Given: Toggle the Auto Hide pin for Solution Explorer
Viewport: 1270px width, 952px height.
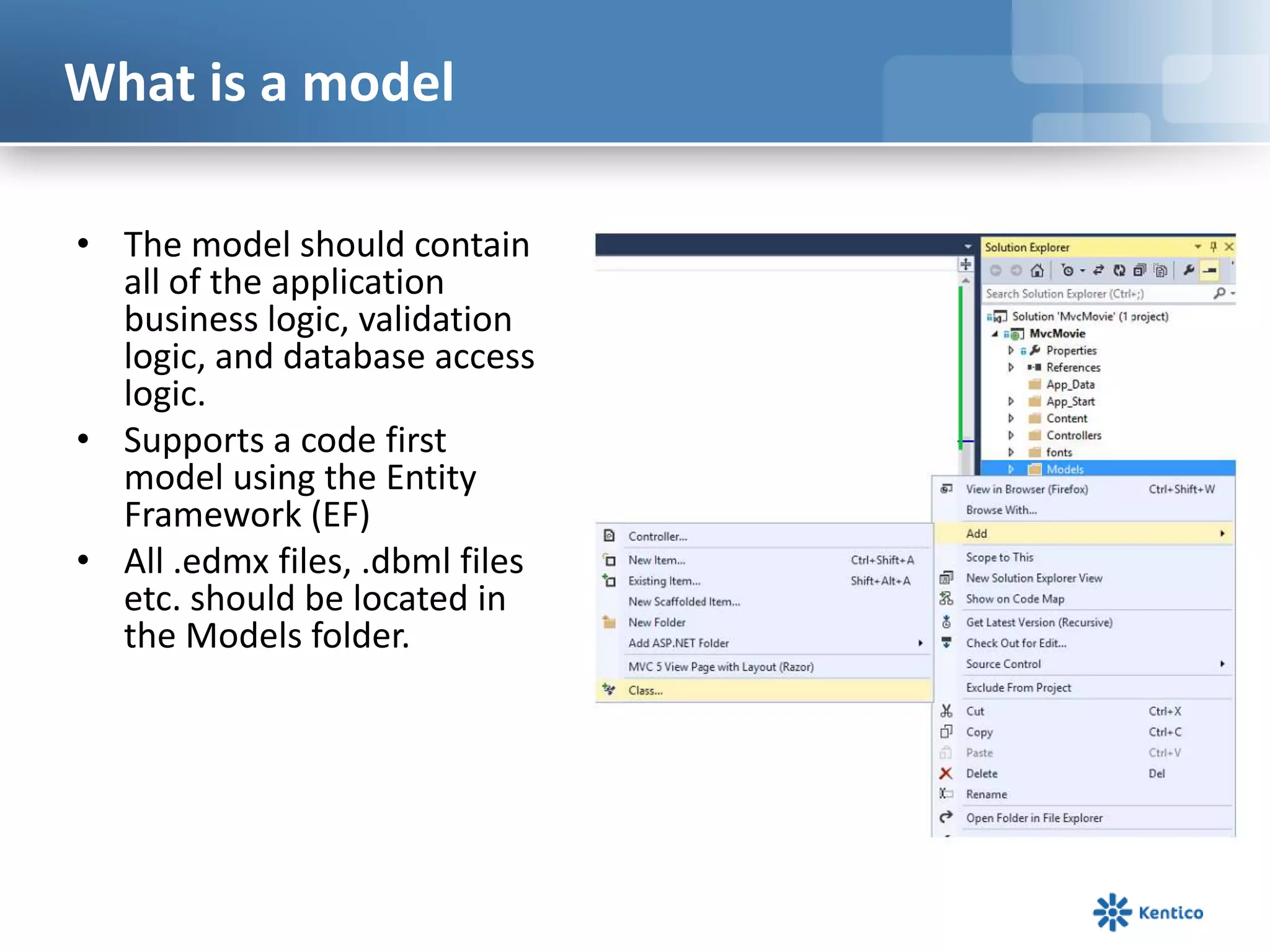Looking at the screenshot, I should (1214, 247).
